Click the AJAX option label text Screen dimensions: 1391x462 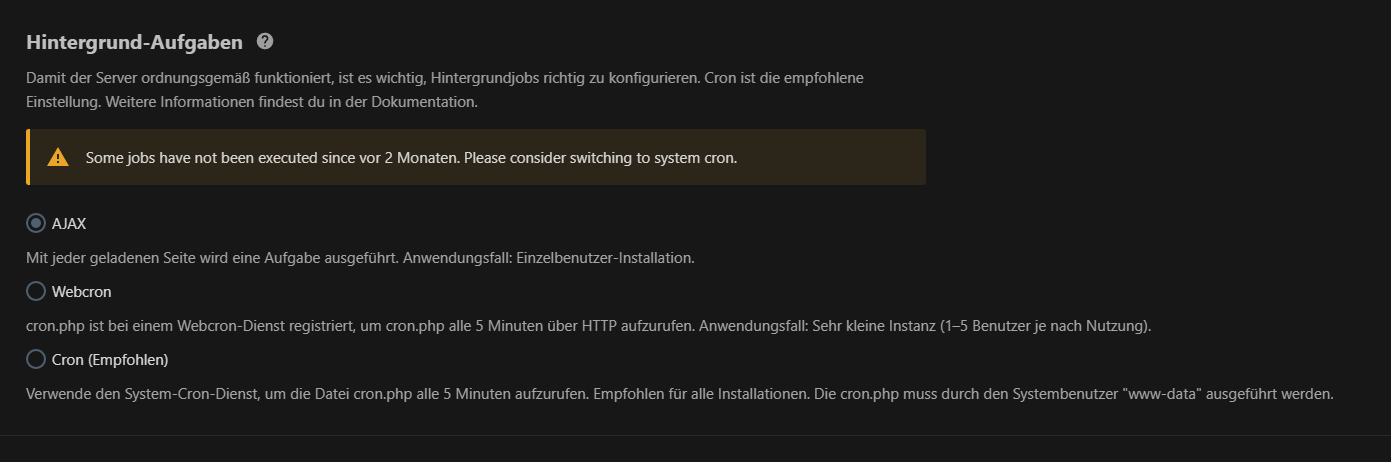click(69, 224)
